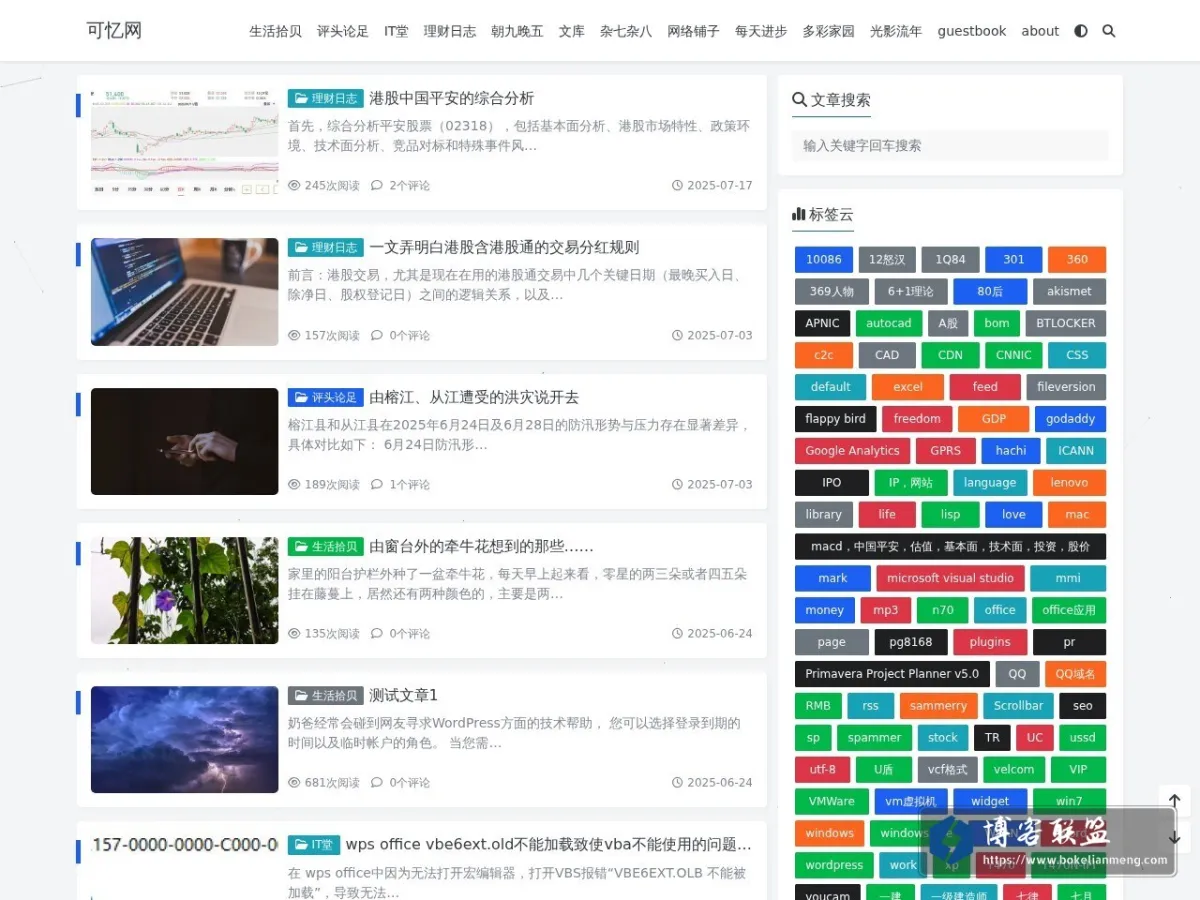Toggle dark mode half-circle icon

click(1080, 31)
